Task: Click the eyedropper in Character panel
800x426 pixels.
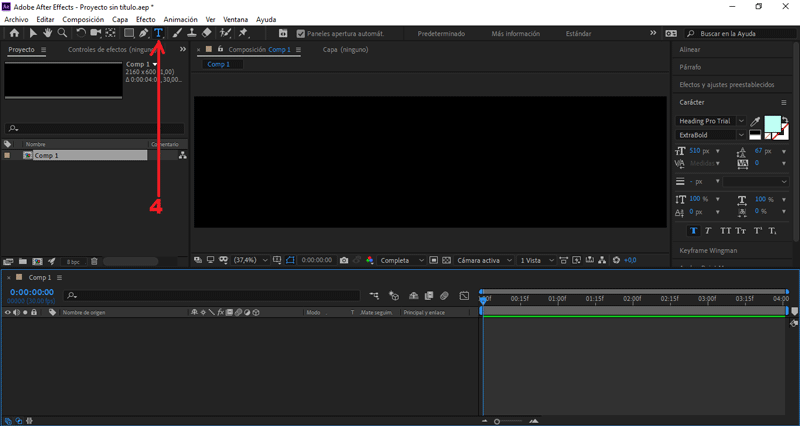Action: 755,121
